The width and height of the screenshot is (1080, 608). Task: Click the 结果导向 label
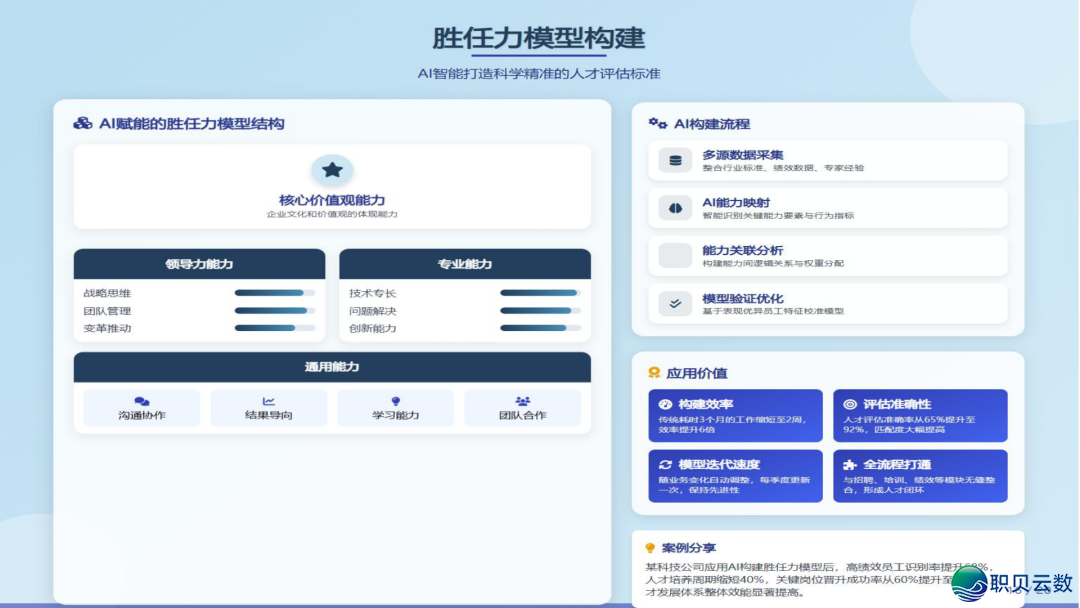269,415
